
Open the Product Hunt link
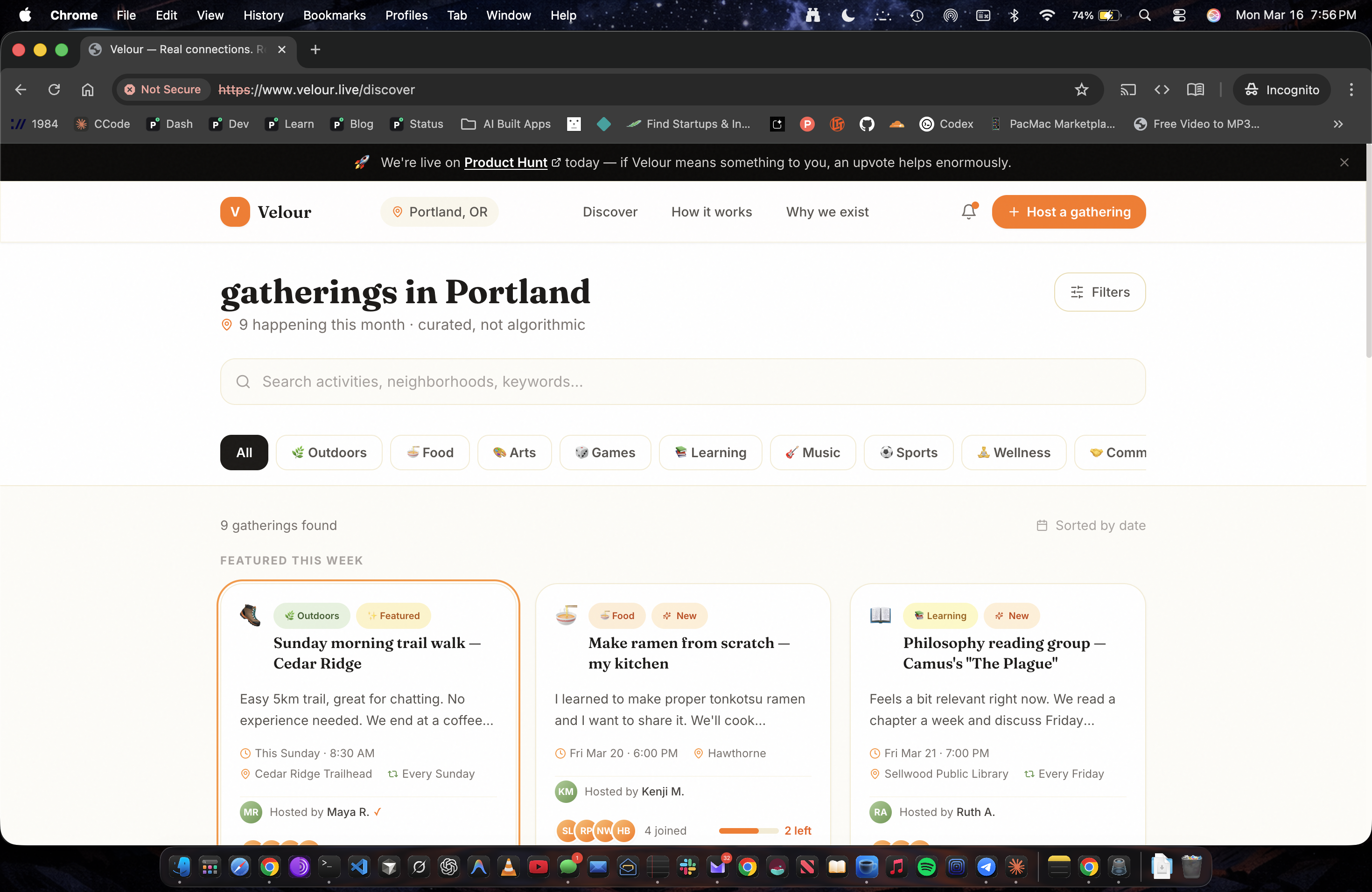click(x=505, y=162)
